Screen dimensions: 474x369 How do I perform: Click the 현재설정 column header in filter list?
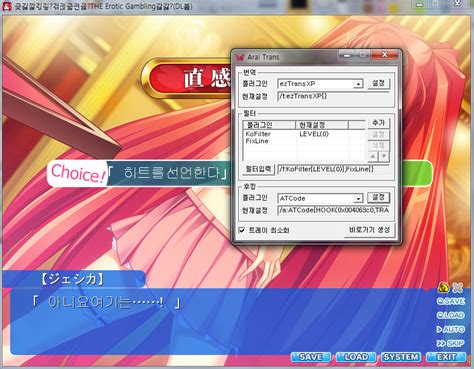[322, 125]
